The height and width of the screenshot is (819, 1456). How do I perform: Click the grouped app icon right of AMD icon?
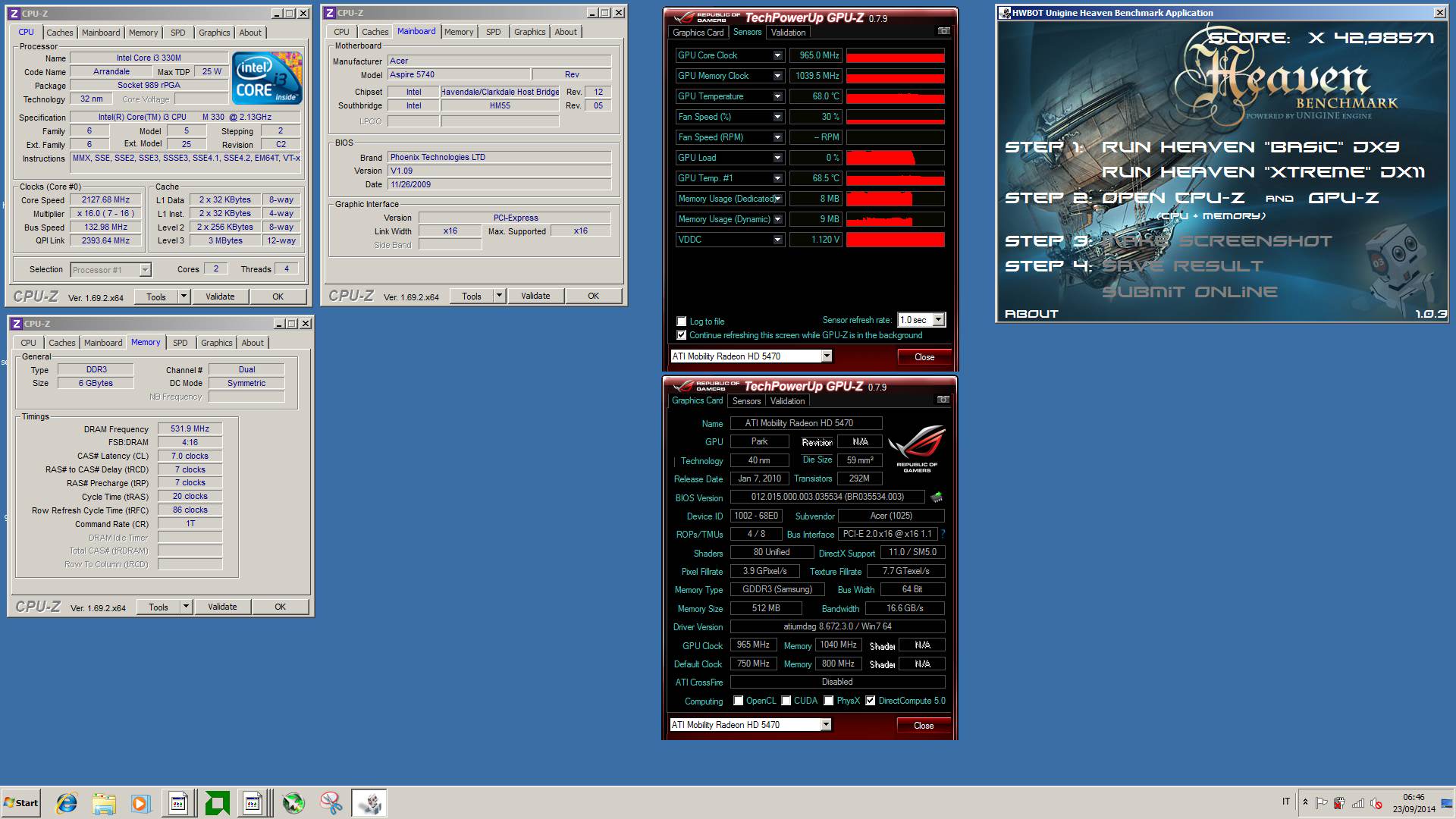click(253, 803)
